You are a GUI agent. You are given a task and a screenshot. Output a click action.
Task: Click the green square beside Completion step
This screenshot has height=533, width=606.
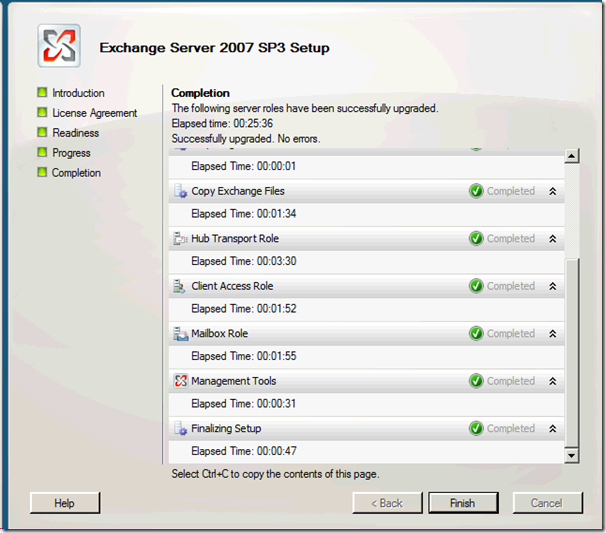(42, 172)
